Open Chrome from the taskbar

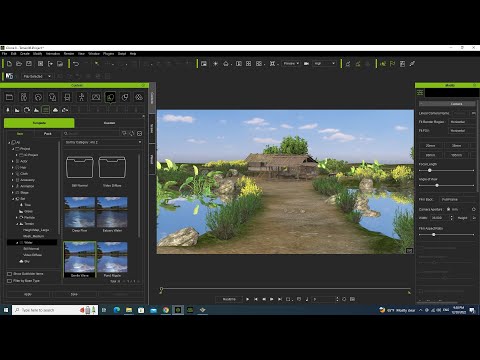click(166, 310)
